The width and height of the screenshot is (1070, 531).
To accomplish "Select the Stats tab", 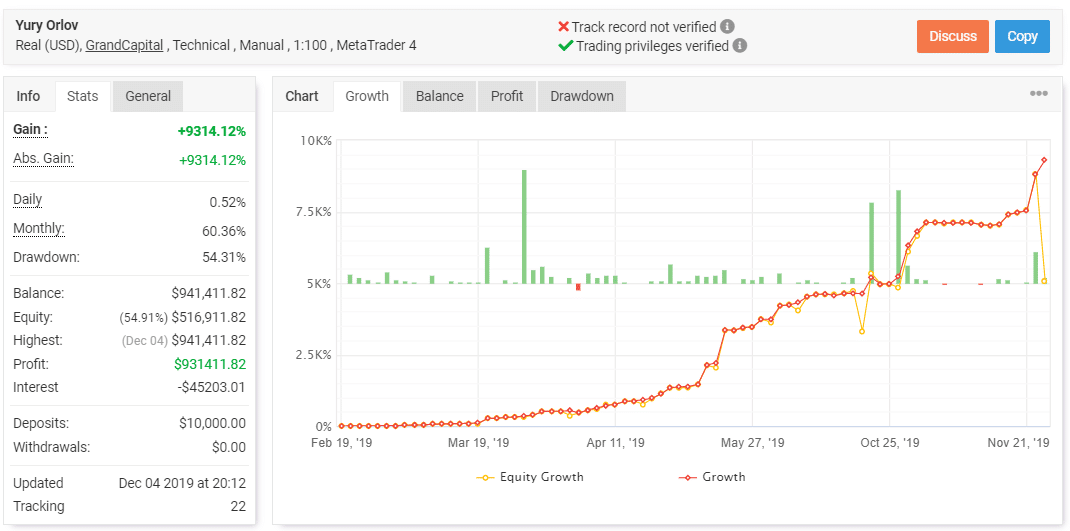I will pyautogui.click(x=83, y=96).
